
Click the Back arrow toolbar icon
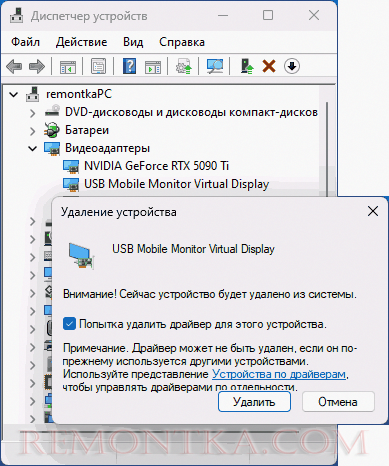[x=14, y=66]
